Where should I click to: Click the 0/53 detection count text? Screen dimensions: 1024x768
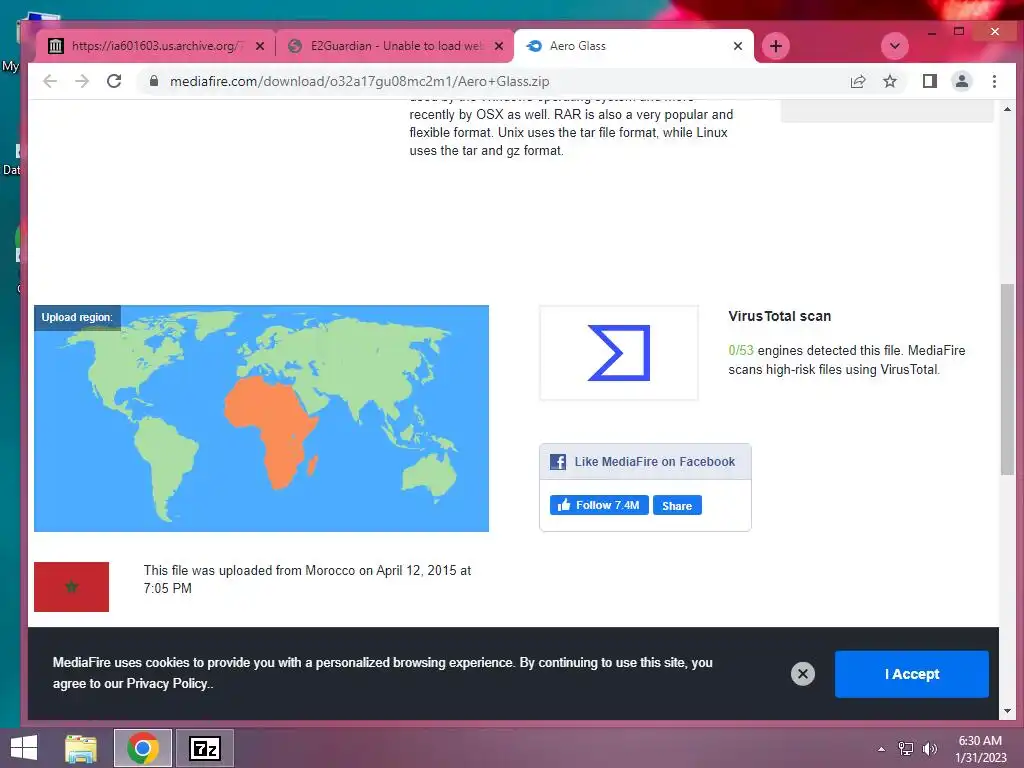[741, 350]
